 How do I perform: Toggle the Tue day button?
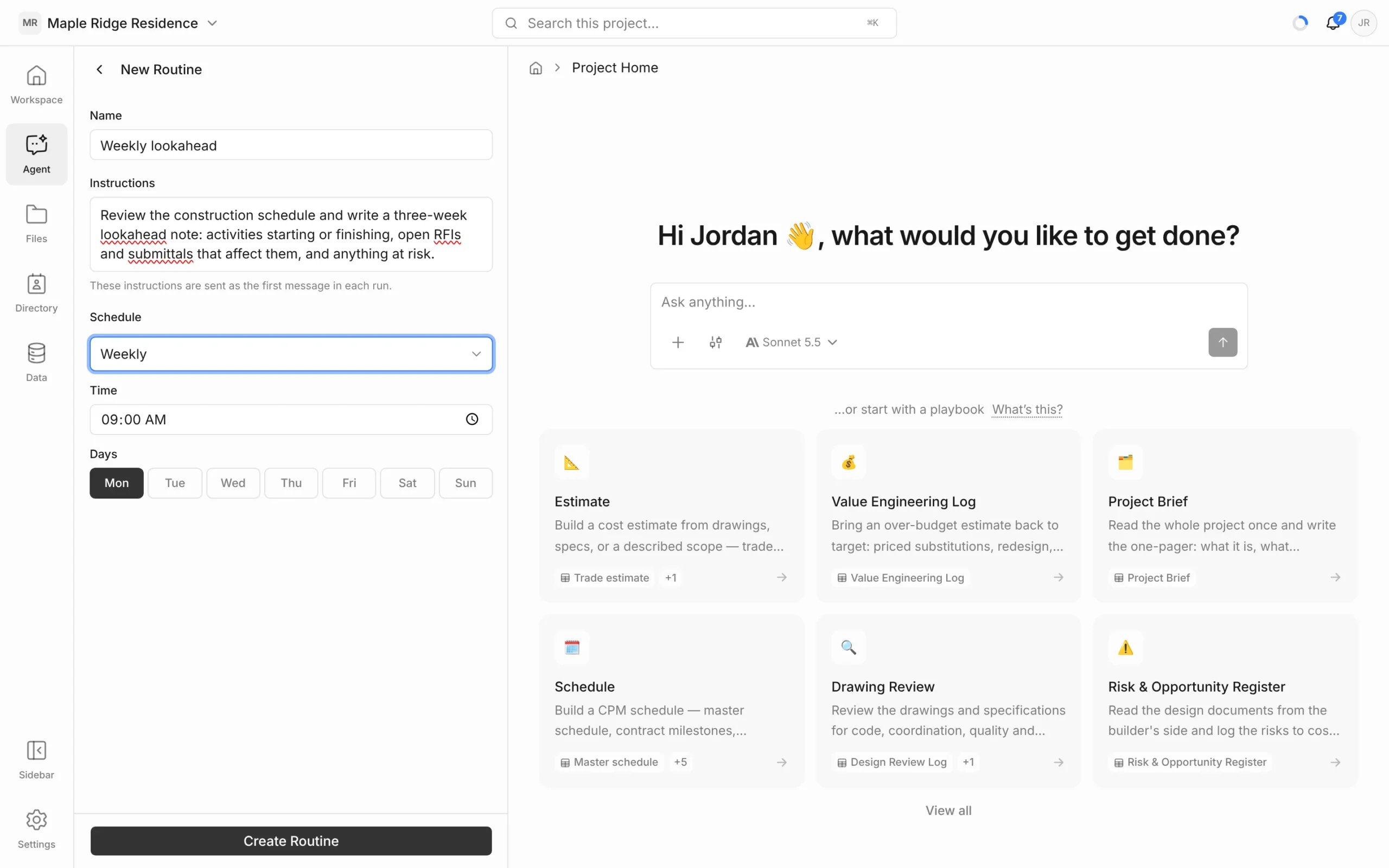(175, 483)
